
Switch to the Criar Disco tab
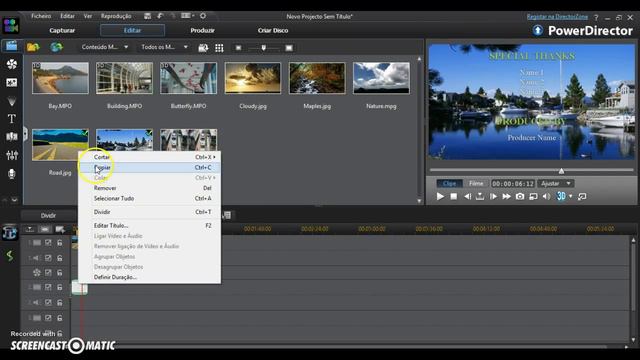[x=273, y=30]
